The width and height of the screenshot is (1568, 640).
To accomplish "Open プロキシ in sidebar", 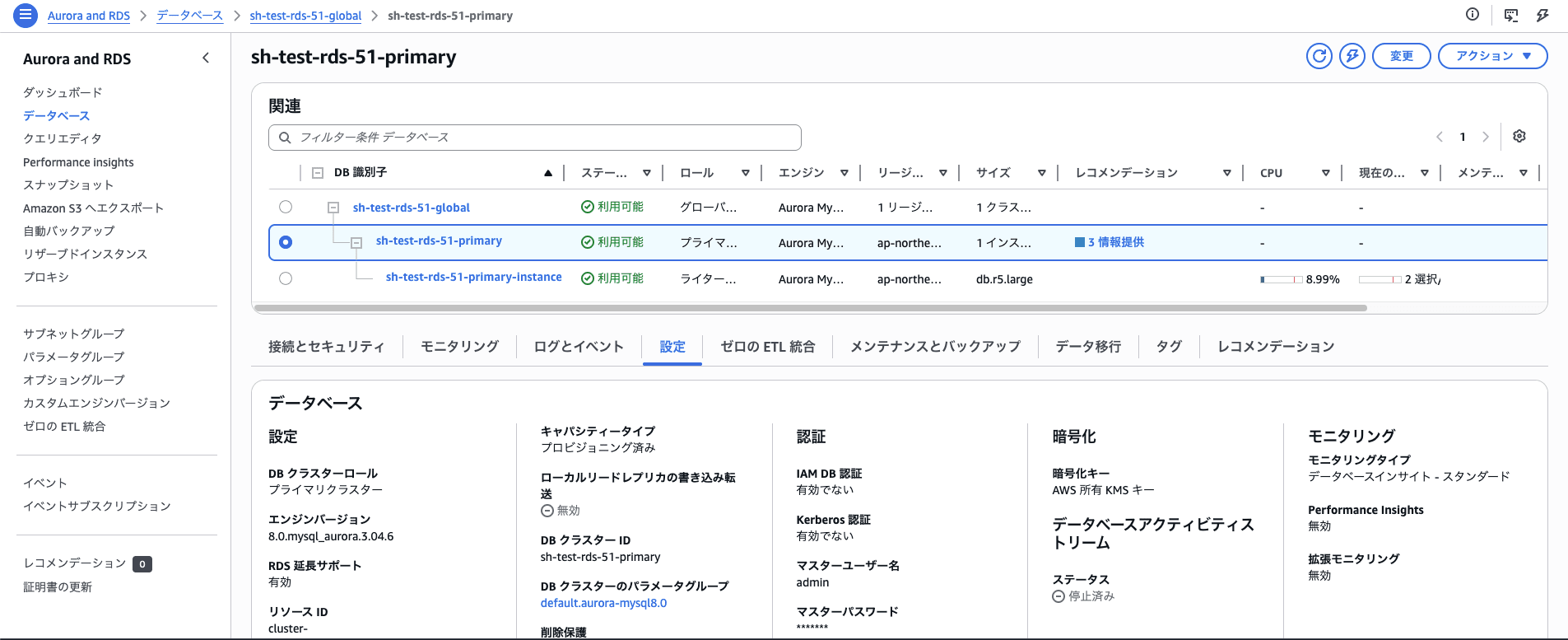I will [x=46, y=277].
